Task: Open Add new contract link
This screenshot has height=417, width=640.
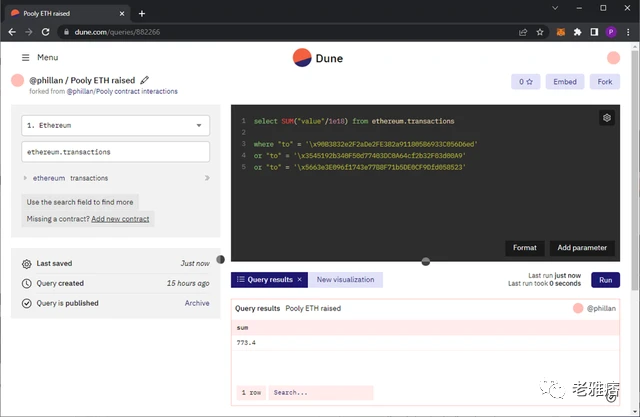Action: point(120,219)
